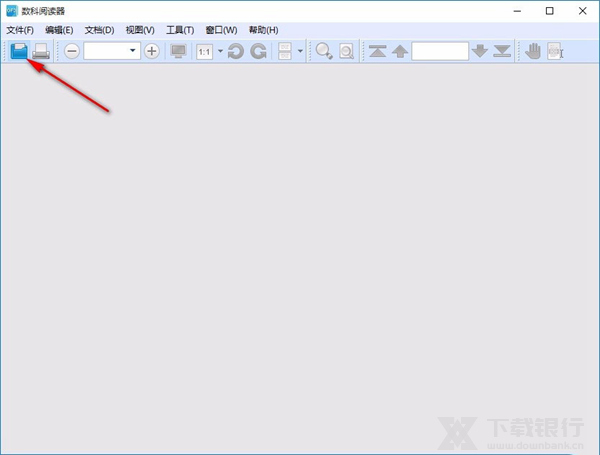
Task: Select the 1:1 actual size button
Action: (x=204, y=51)
